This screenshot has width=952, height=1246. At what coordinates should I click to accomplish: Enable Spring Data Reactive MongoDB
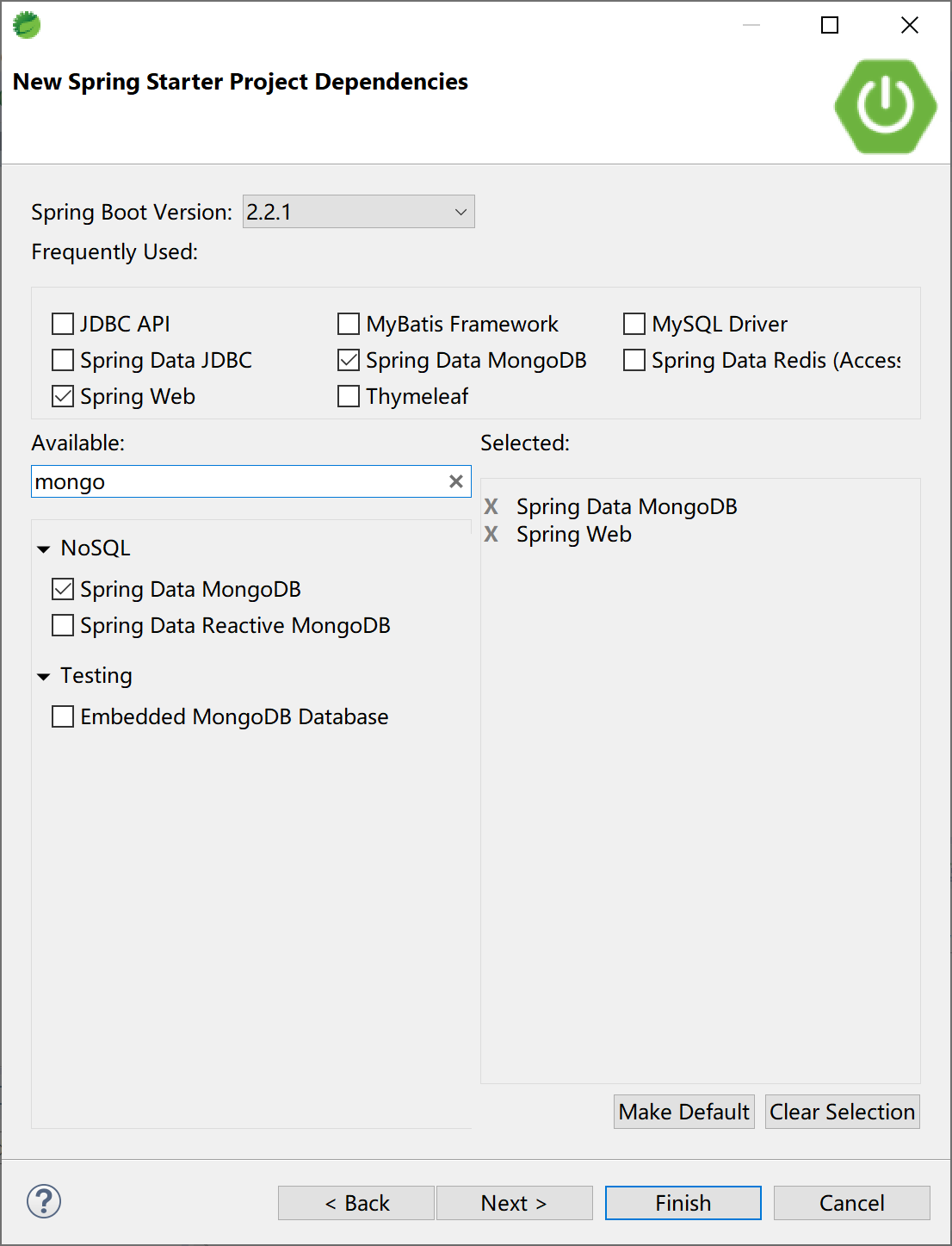[63, 625]
